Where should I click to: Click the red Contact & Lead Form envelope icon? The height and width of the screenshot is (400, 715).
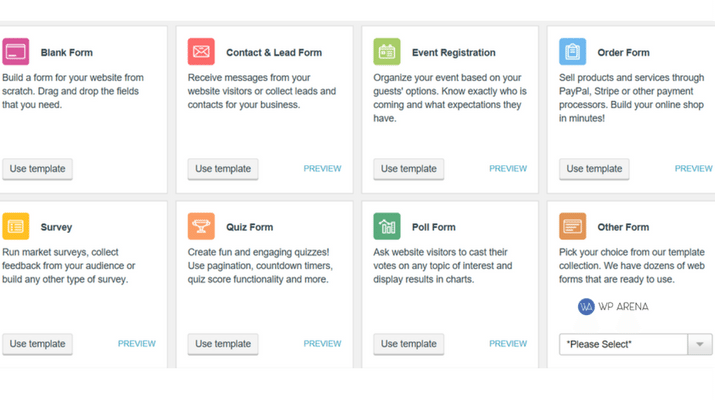[201, 52]
